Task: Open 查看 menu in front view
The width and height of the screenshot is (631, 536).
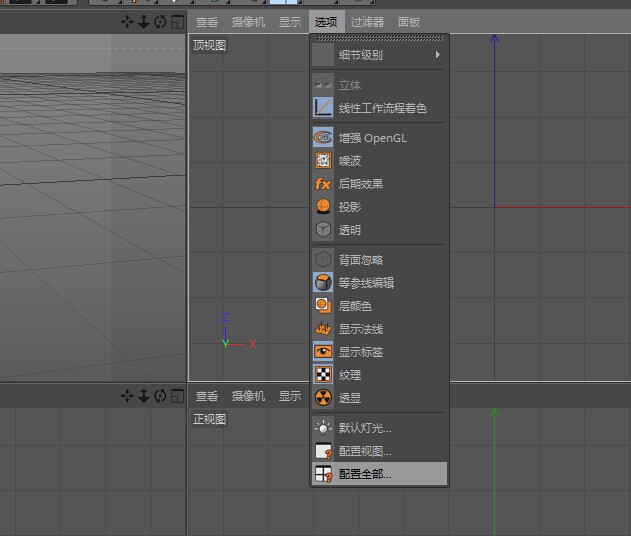Action: click(207, 396)
